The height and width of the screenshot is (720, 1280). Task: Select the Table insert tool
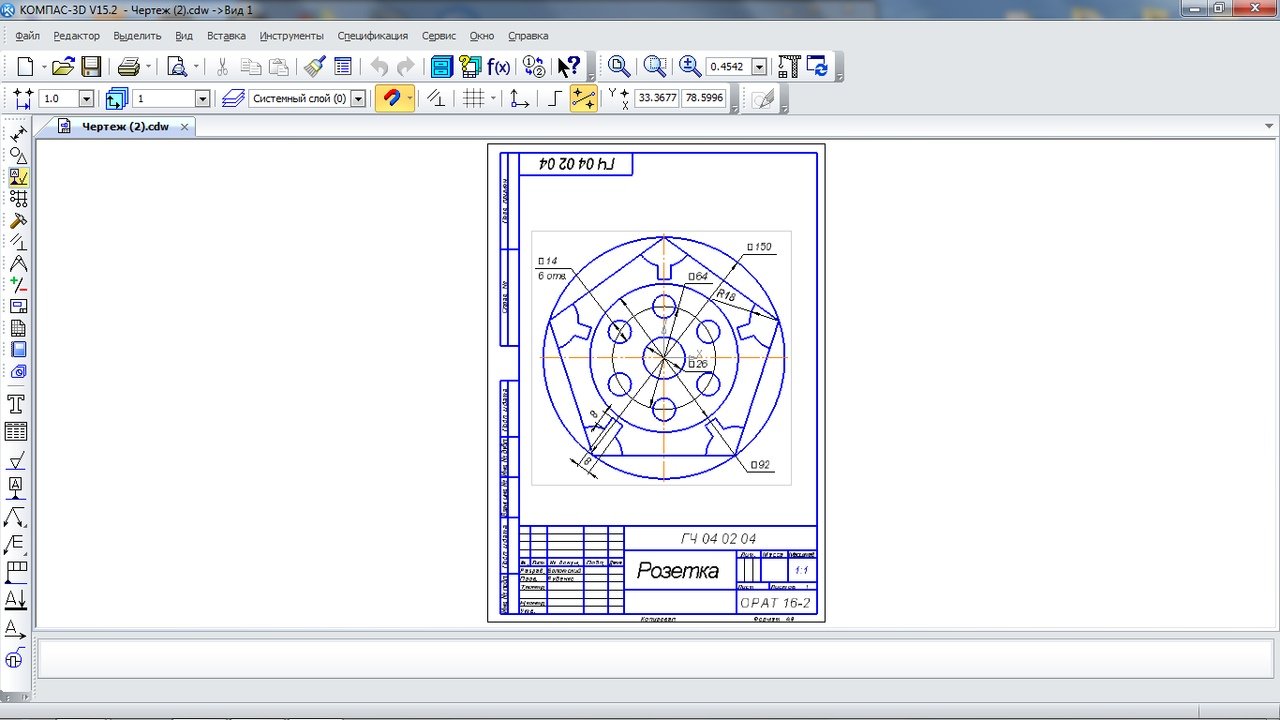coord(16,432)
